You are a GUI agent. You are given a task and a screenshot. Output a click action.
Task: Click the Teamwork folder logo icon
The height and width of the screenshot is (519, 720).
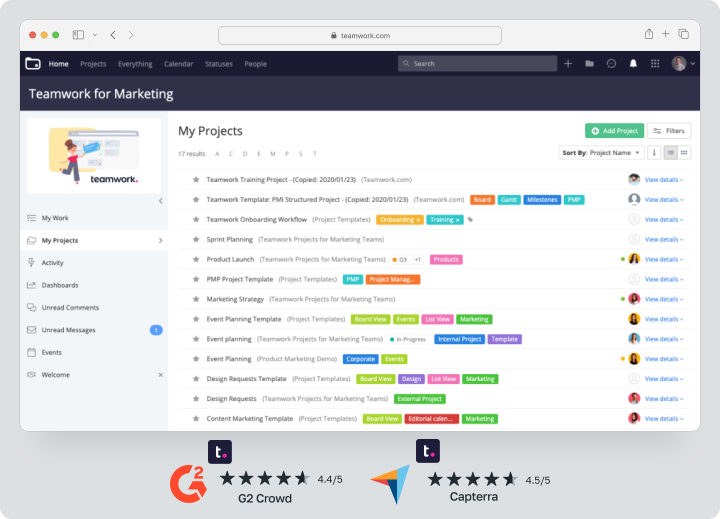coord(33,63)
